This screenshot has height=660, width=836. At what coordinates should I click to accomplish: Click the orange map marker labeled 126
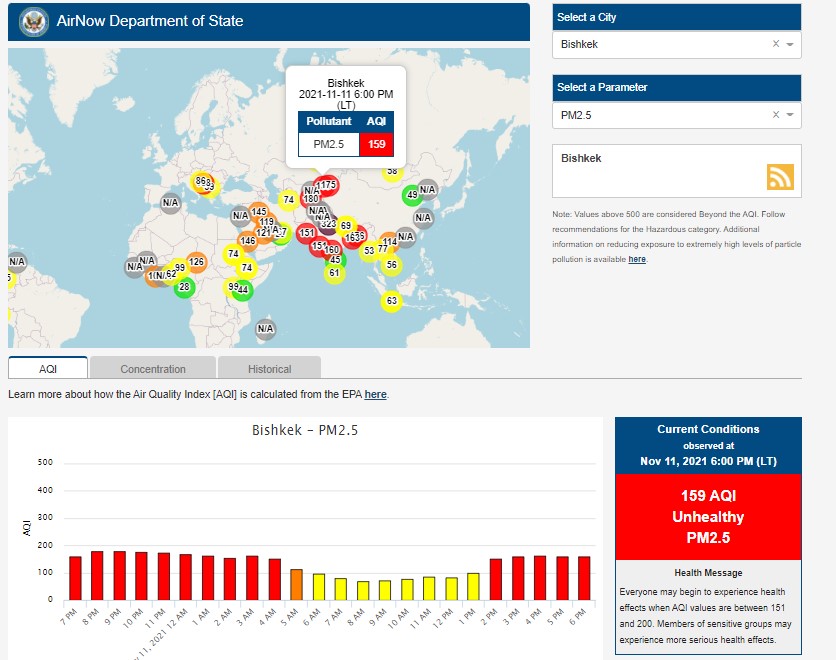tap(196, 263)
